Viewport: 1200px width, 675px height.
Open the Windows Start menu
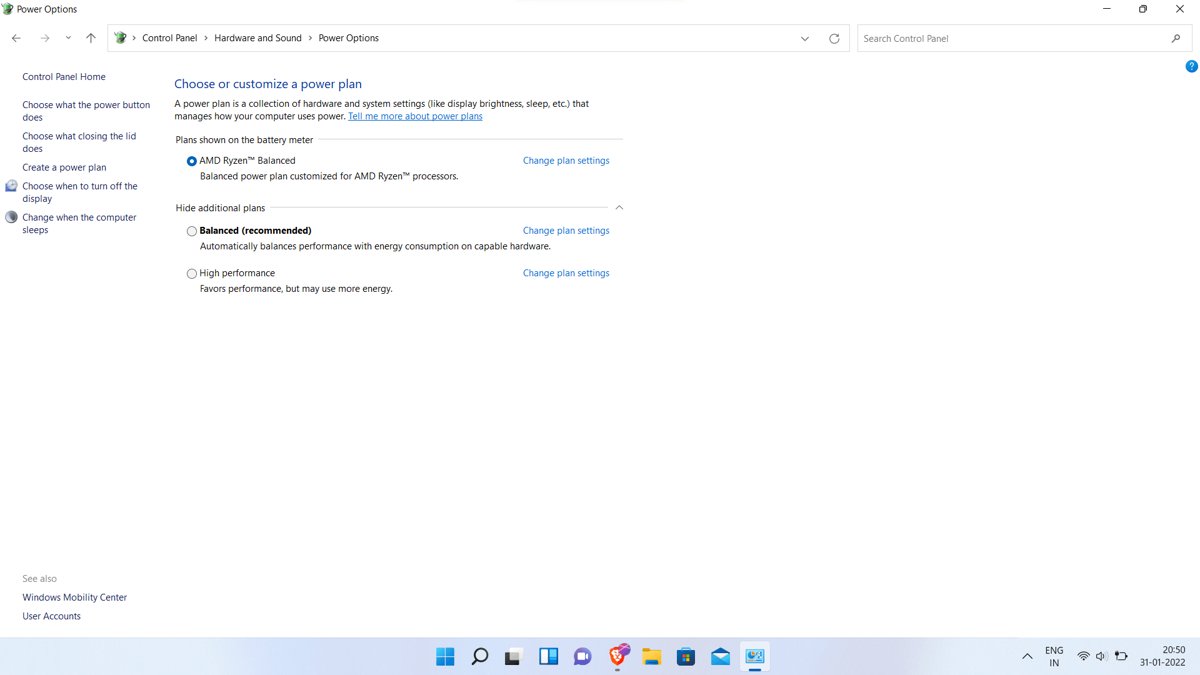point(445,656)
